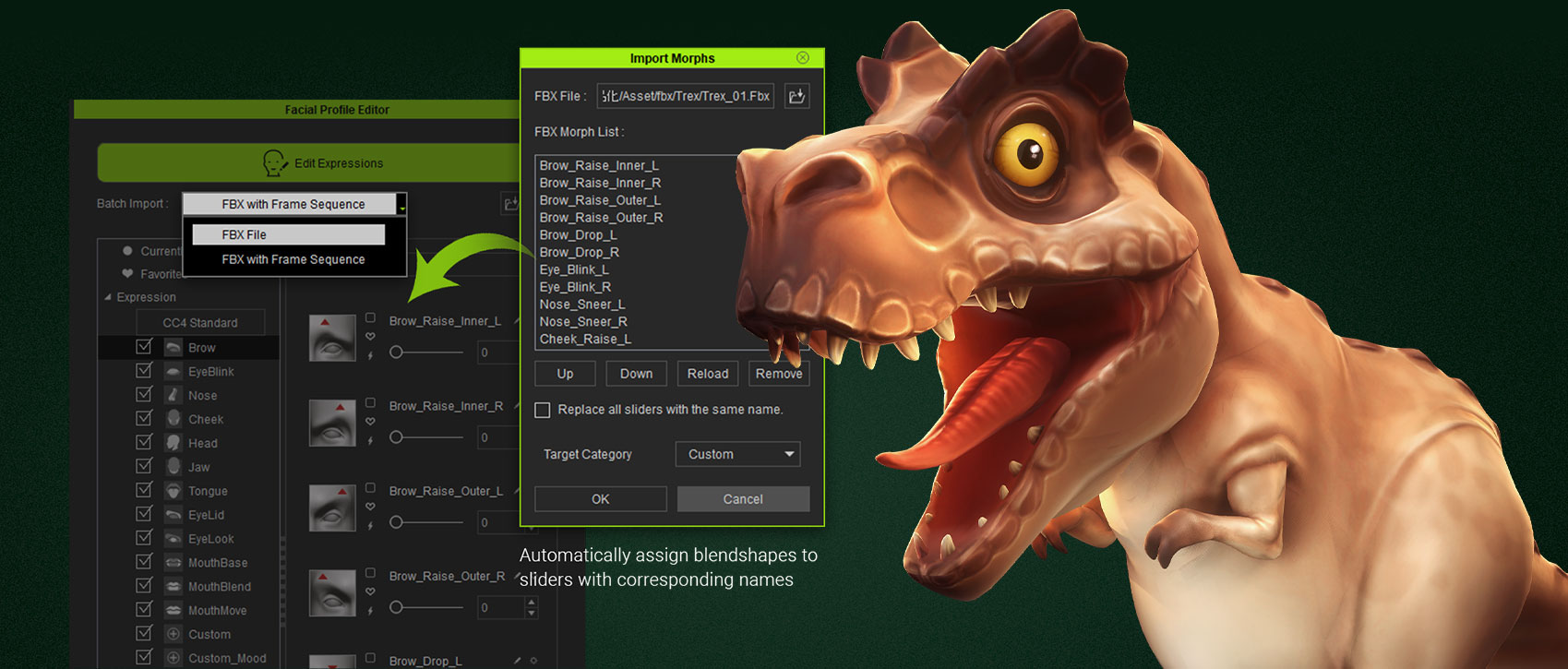Collapse the Expression tree section
Image resolution: width=1568 pixels, height=669 pixels.
click(108, 297)
